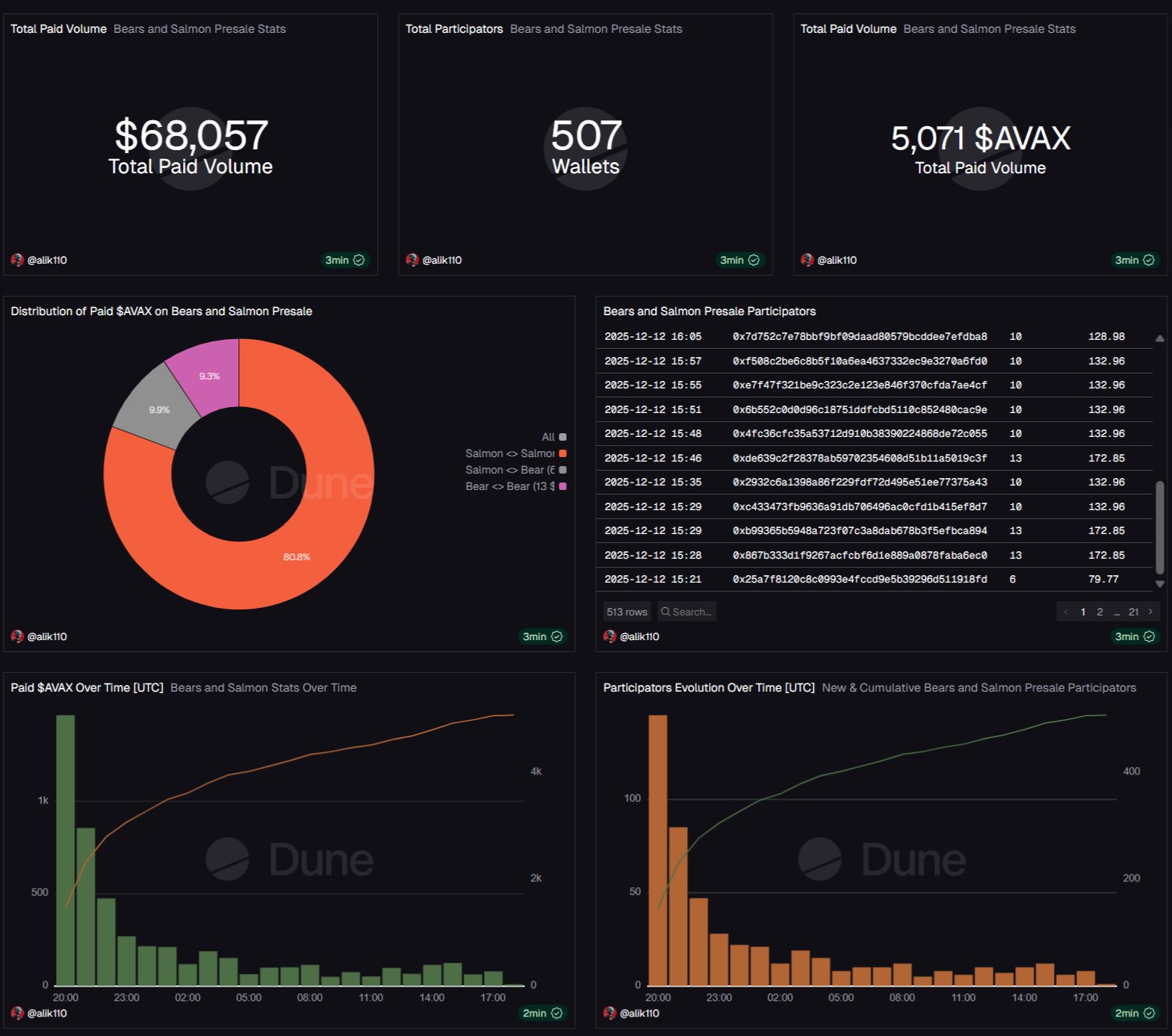Go to the next page of the table
Screen dimensions: 1172x1036
tap(1150, 612)
